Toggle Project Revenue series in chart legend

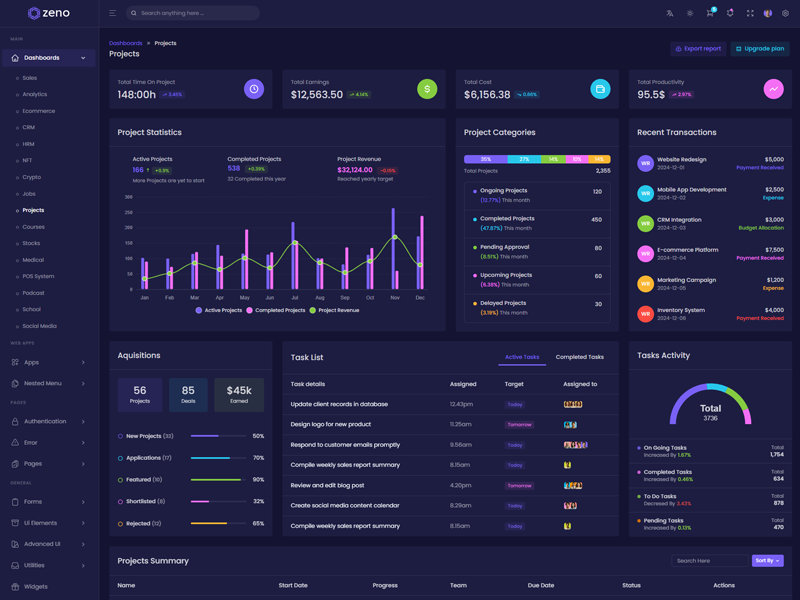[x=335, y=310]
